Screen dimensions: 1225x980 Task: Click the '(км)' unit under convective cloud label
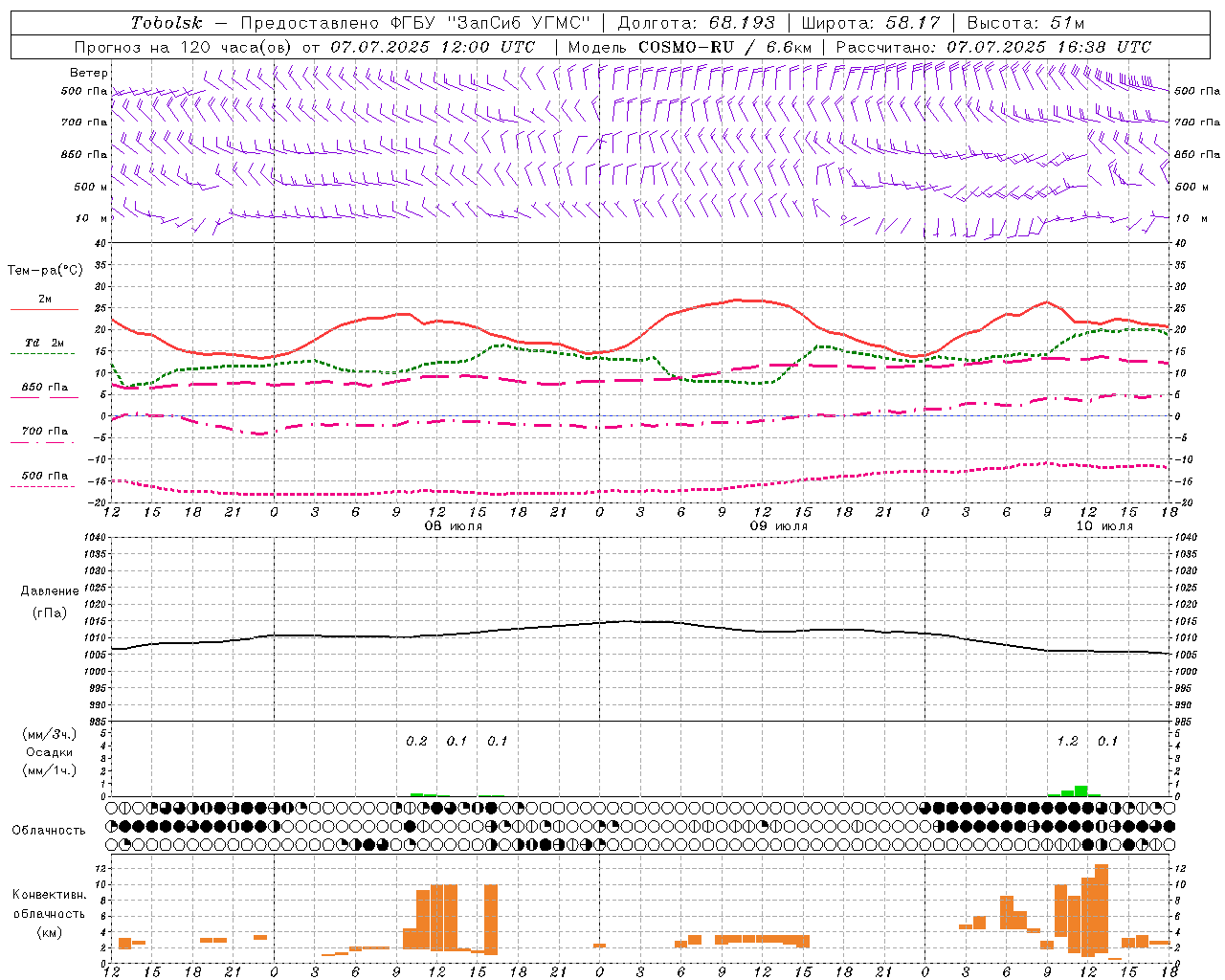[x=50, y=932]
